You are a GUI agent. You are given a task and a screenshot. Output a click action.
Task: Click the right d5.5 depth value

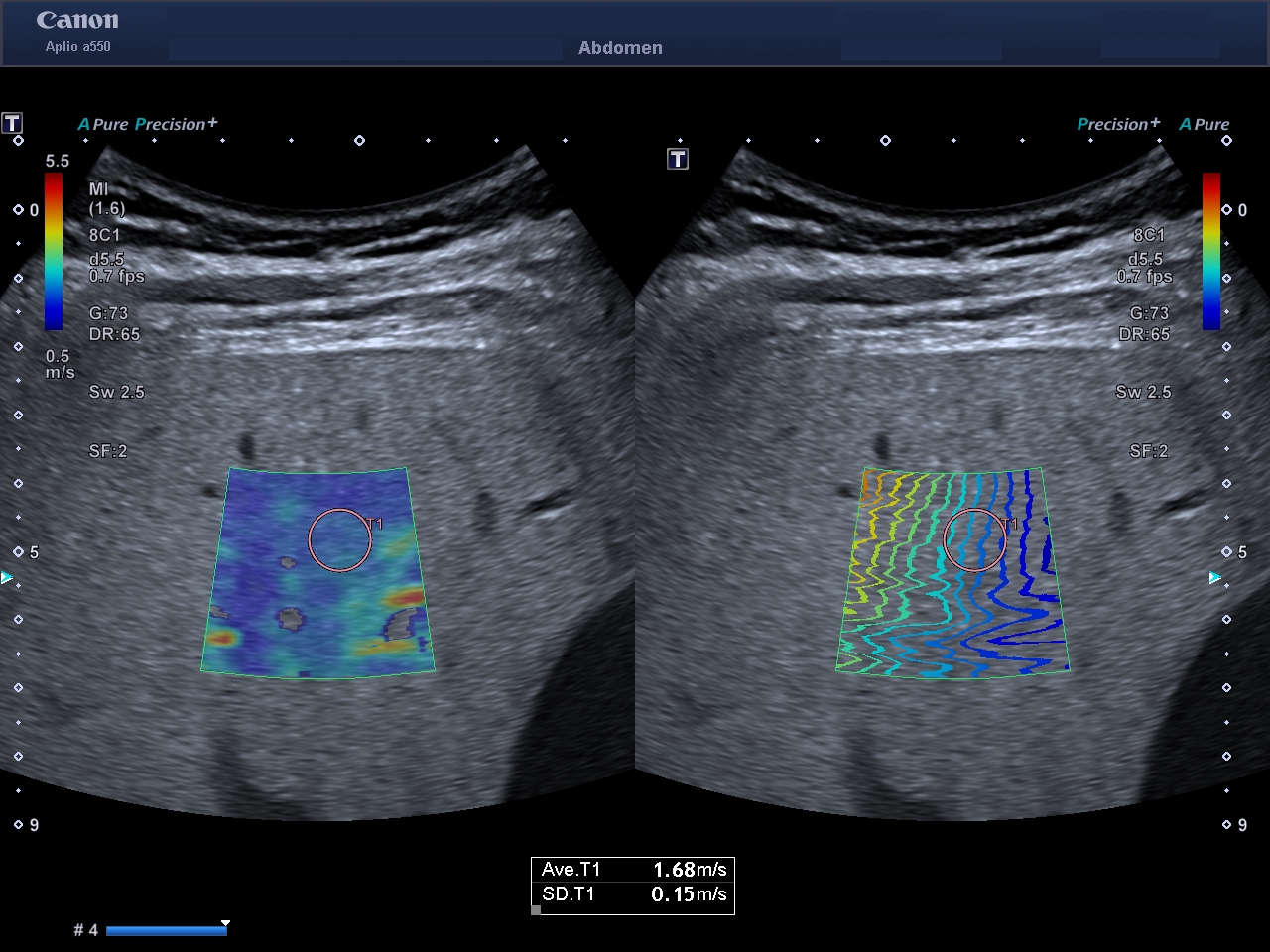tap(1145, 259)
